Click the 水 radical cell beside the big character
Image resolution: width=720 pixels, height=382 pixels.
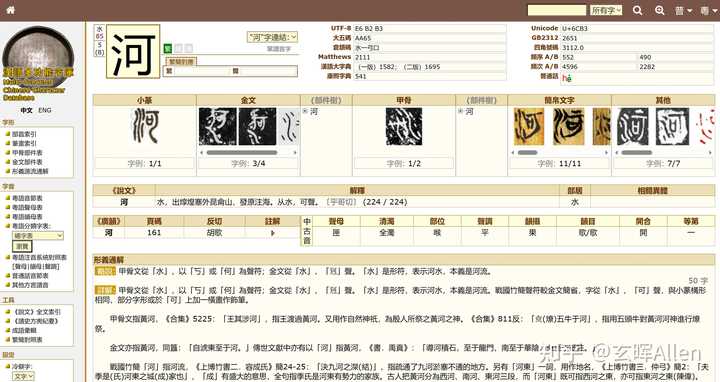click(100, 29)
